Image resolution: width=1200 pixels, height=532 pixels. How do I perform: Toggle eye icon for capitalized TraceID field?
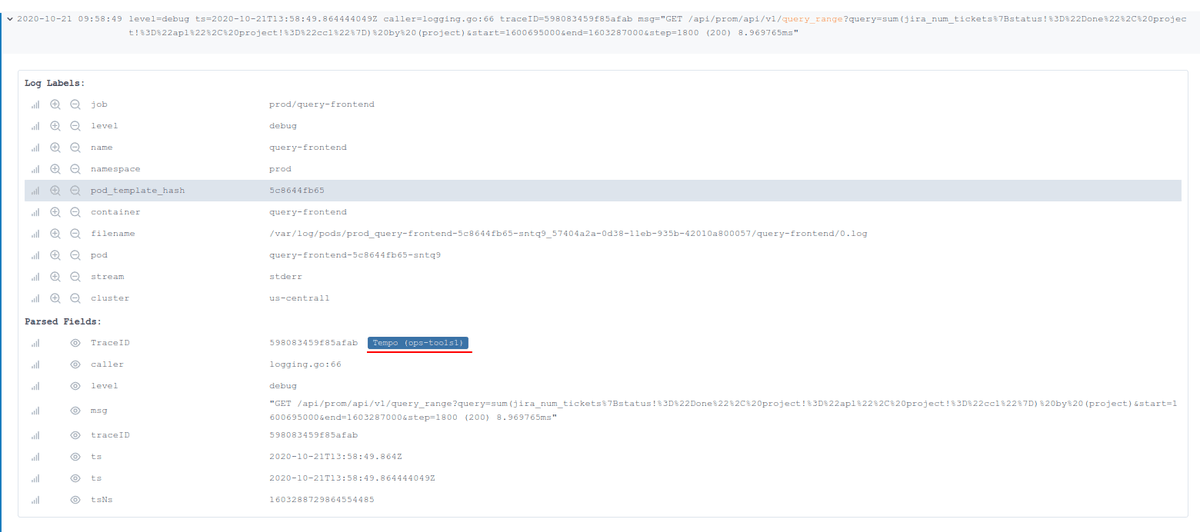(x=75, y=343)
